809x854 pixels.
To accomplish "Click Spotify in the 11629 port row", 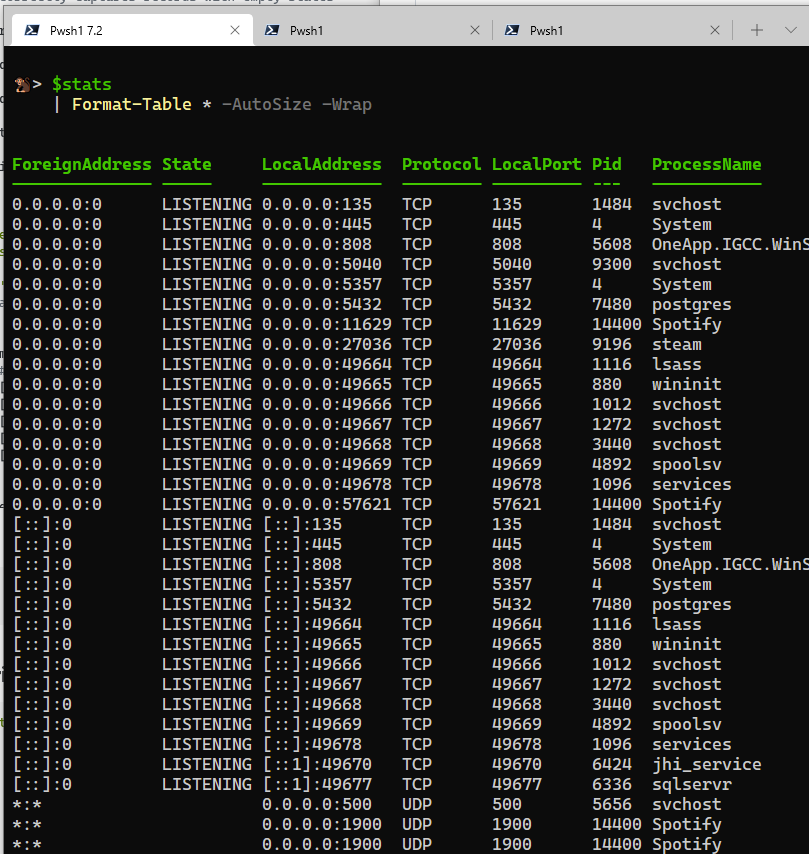I will (x=687, y=325).
